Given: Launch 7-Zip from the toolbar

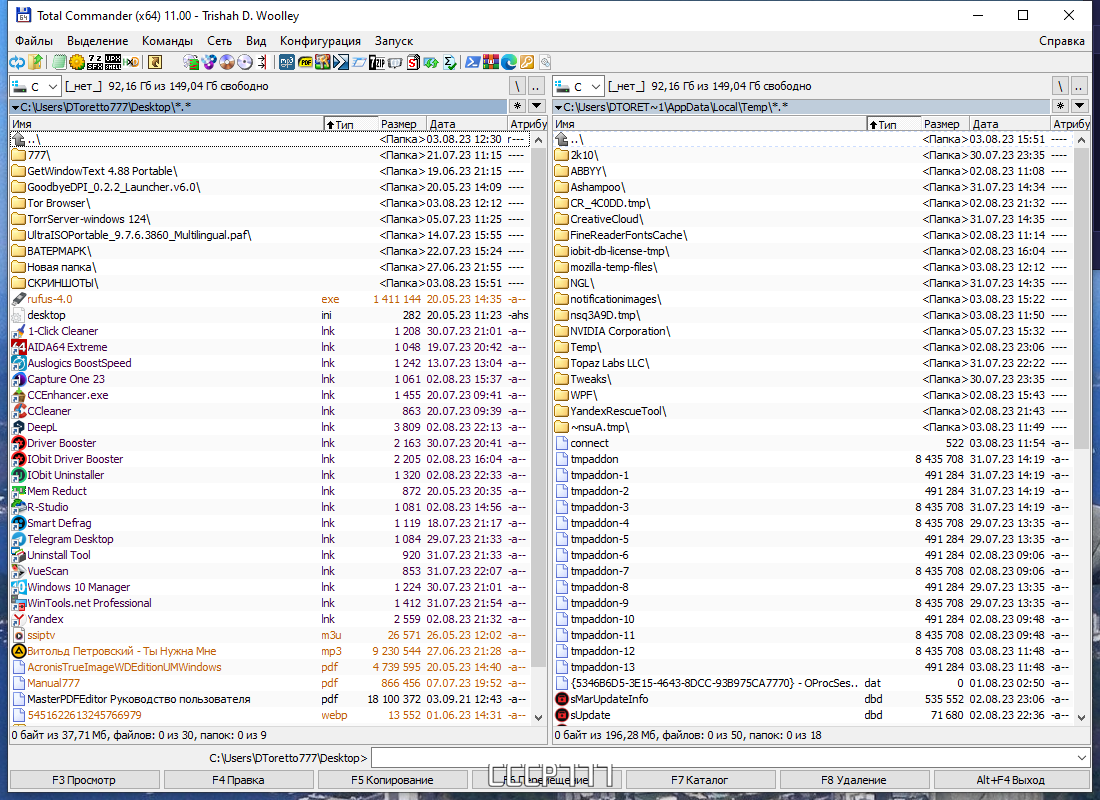Looking at the screenshot, I should click(x=377, y=62).
